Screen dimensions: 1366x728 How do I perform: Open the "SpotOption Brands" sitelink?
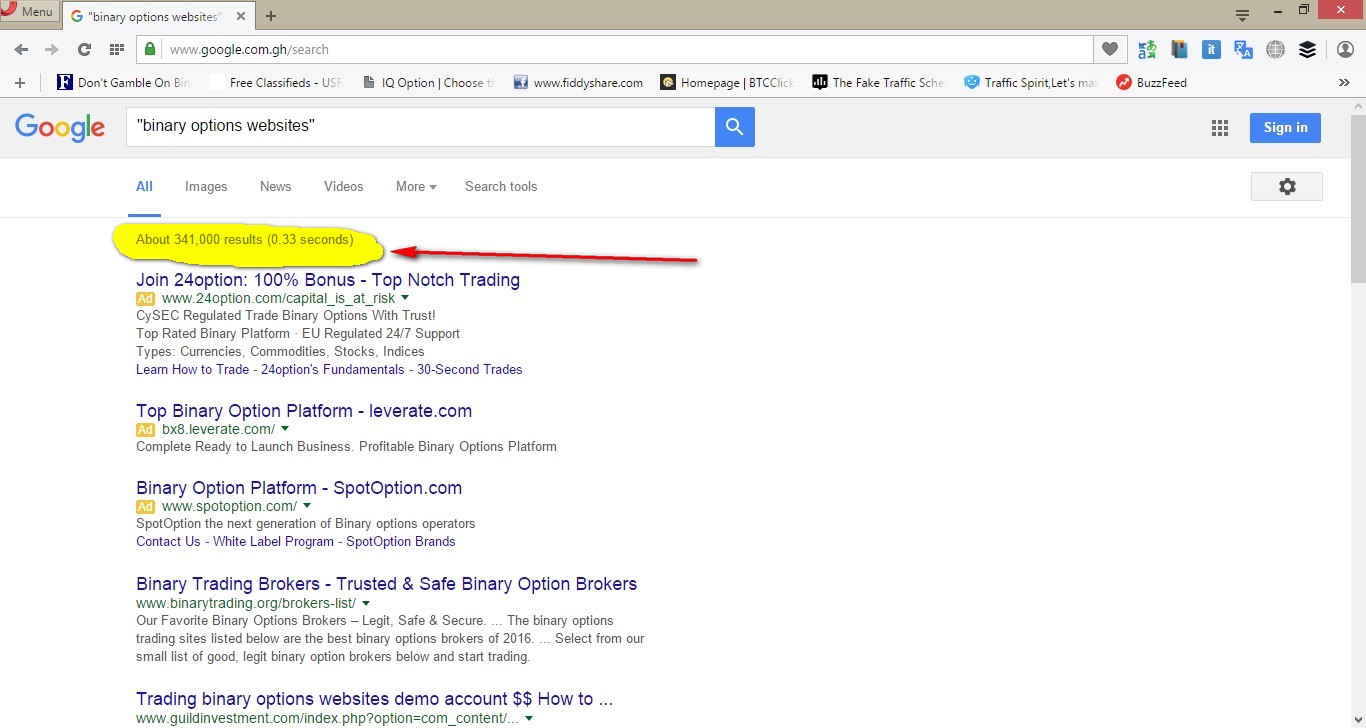click(x=401, y=541)
